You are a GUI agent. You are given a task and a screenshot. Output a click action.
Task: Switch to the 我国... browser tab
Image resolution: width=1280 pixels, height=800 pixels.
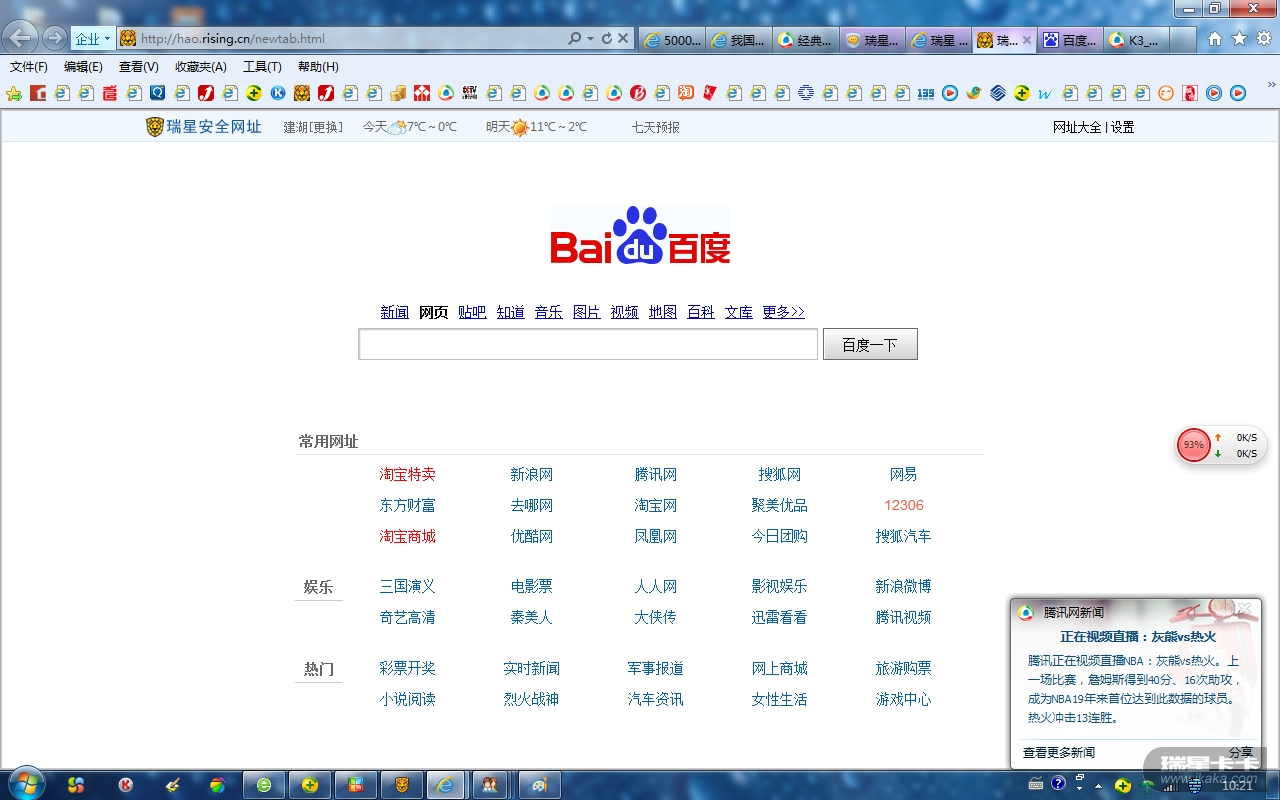(738, 40)
